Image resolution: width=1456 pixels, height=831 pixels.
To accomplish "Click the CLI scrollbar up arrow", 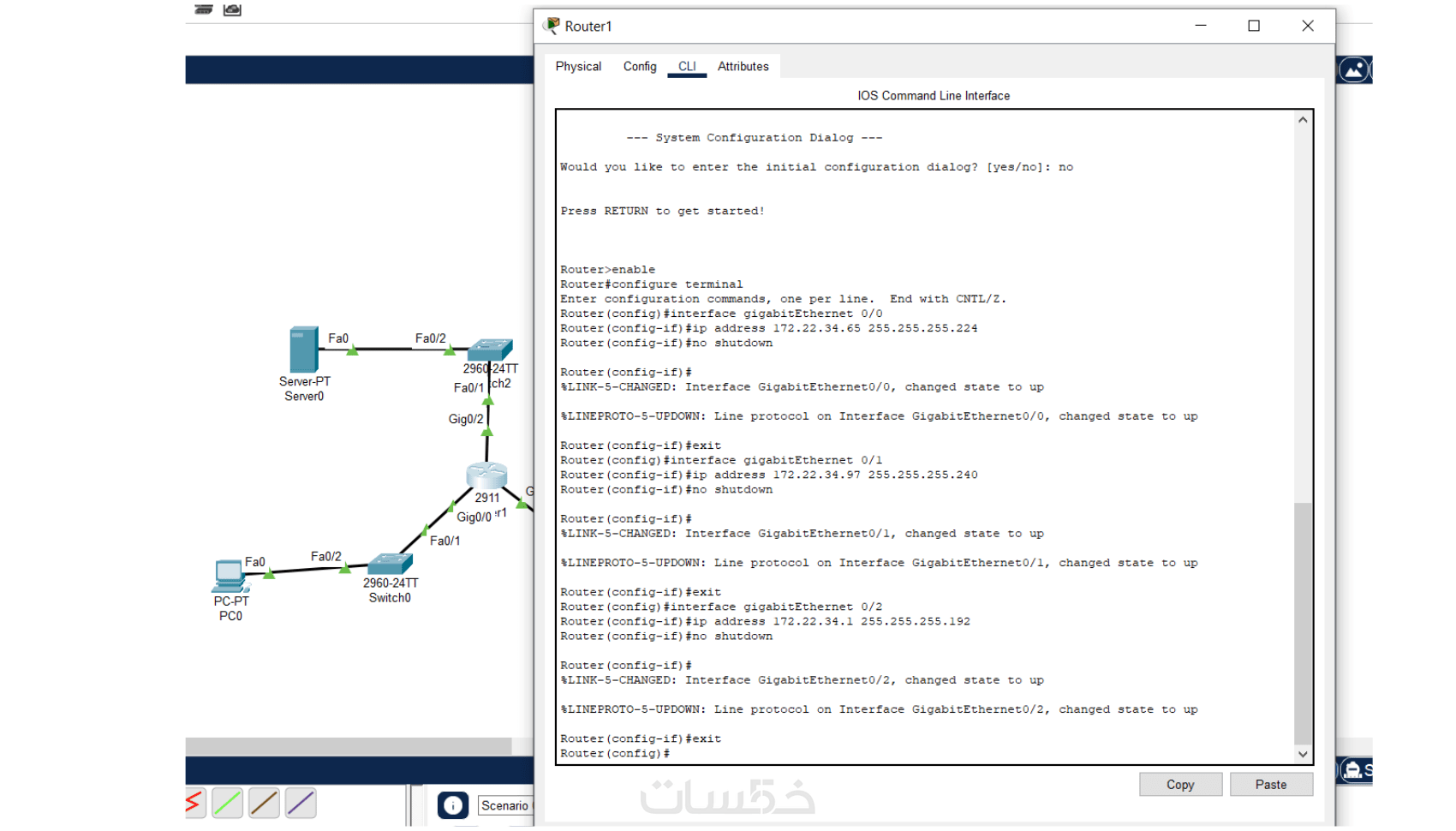I will click(1303, 120).
